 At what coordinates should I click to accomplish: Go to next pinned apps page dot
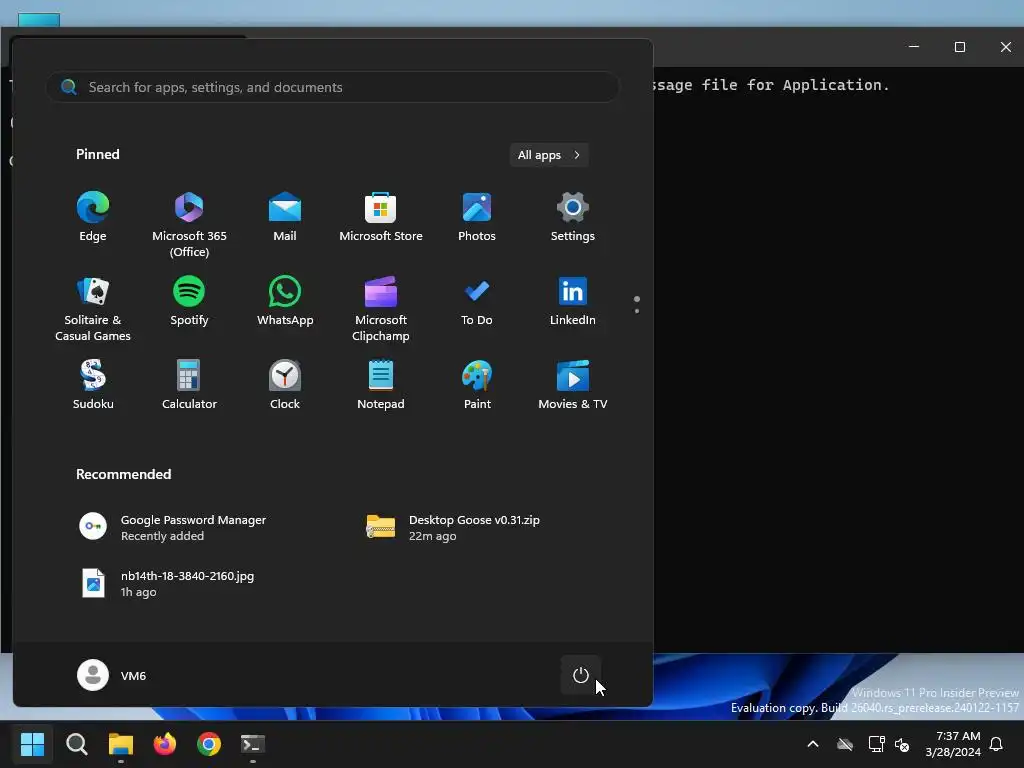(x=637, y=311)
